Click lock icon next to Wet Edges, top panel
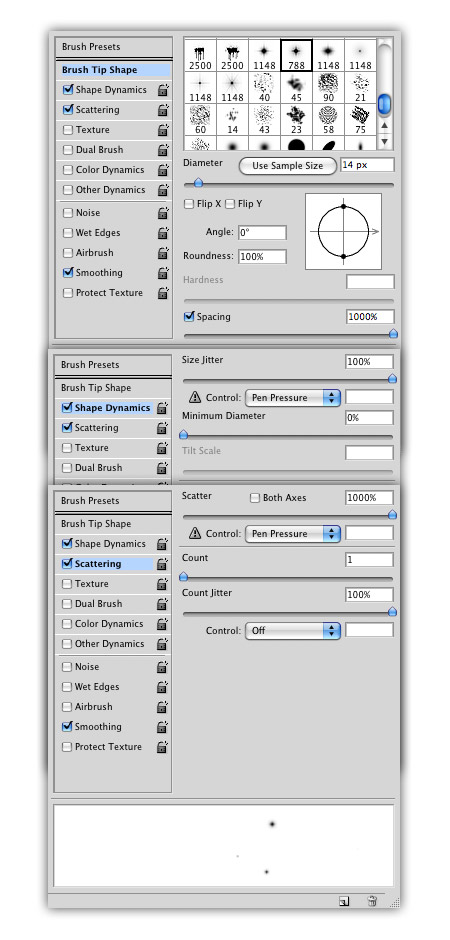The width and height of the screenshot is (450, 940). pyautogui.click(x=163, y=233)
